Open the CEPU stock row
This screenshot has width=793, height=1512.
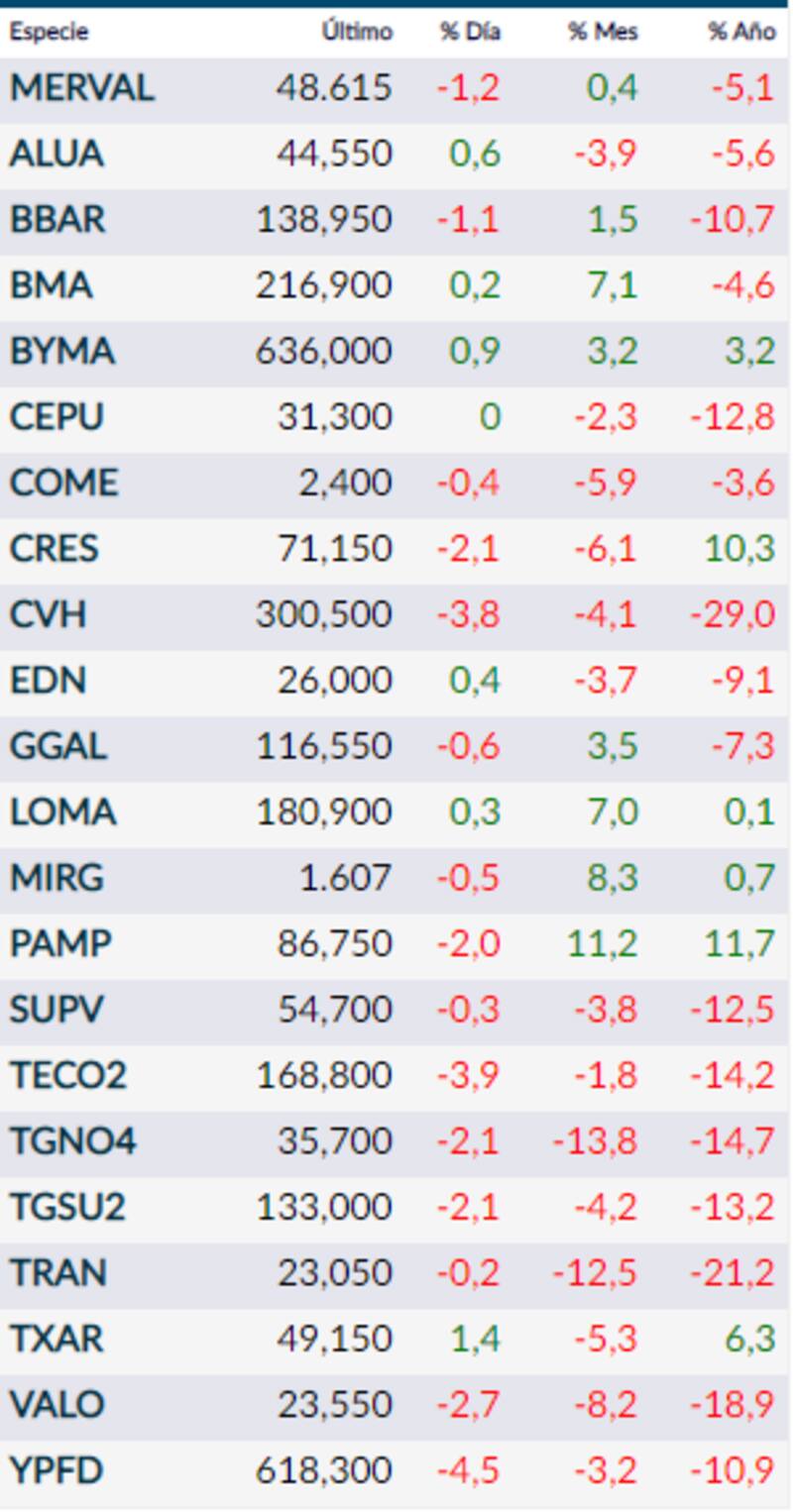57,417
